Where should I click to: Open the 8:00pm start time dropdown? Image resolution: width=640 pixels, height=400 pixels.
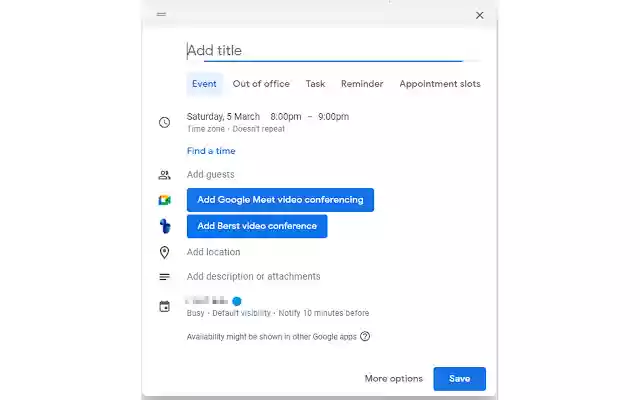click(x=286, y=117)
